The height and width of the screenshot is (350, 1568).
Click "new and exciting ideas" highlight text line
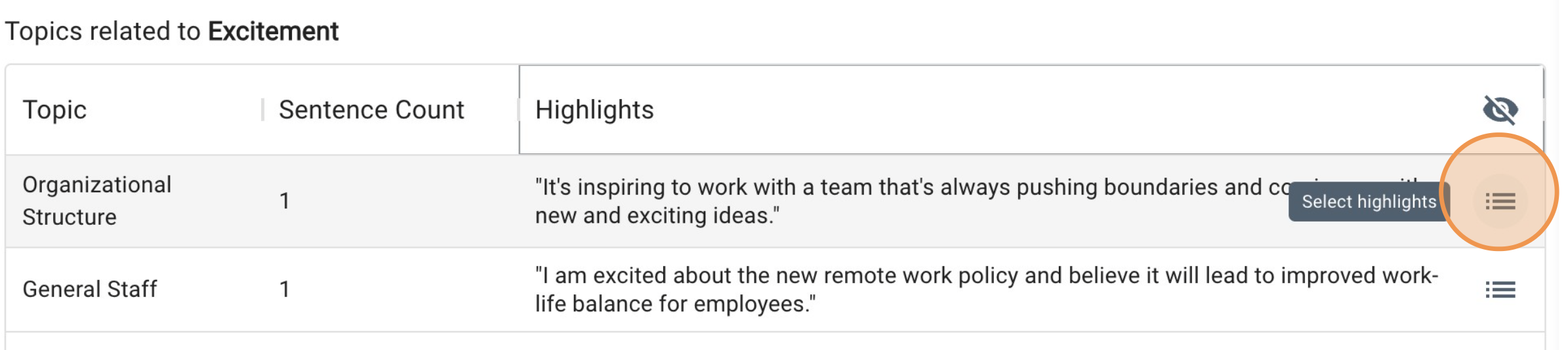[x=657, y=216]
